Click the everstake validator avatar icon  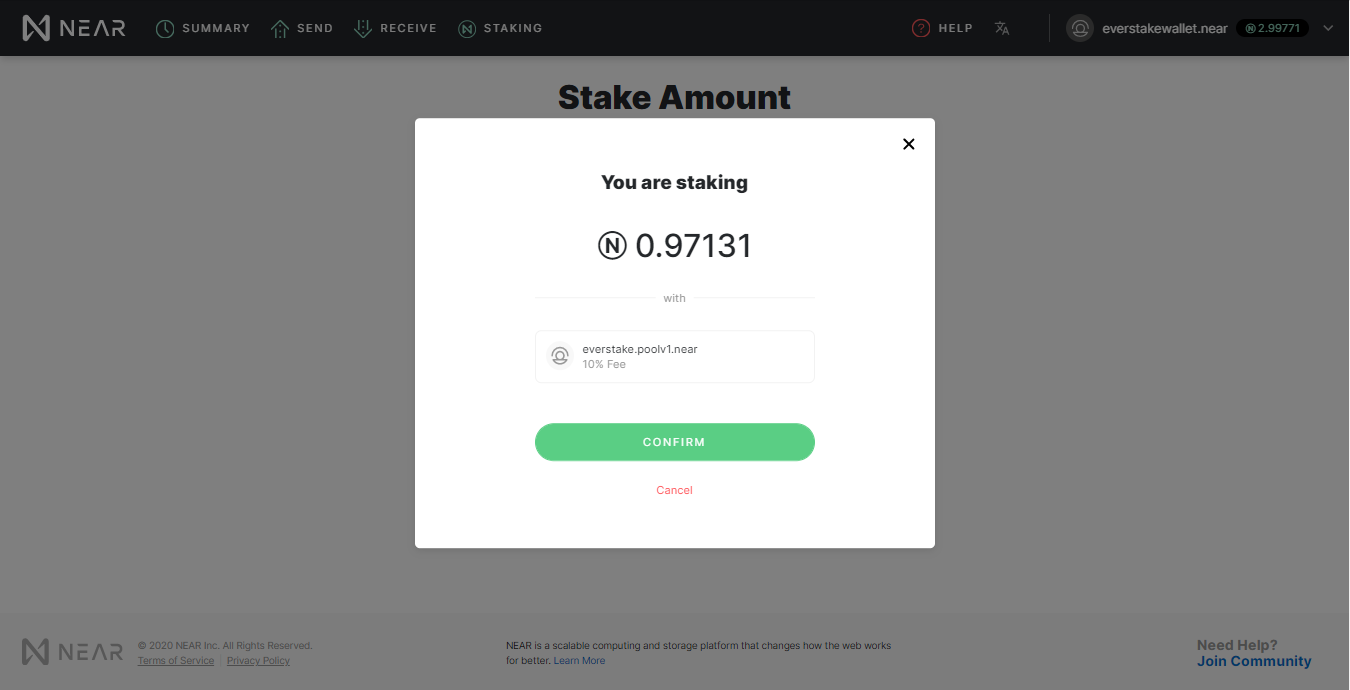[x=560, y=356]
